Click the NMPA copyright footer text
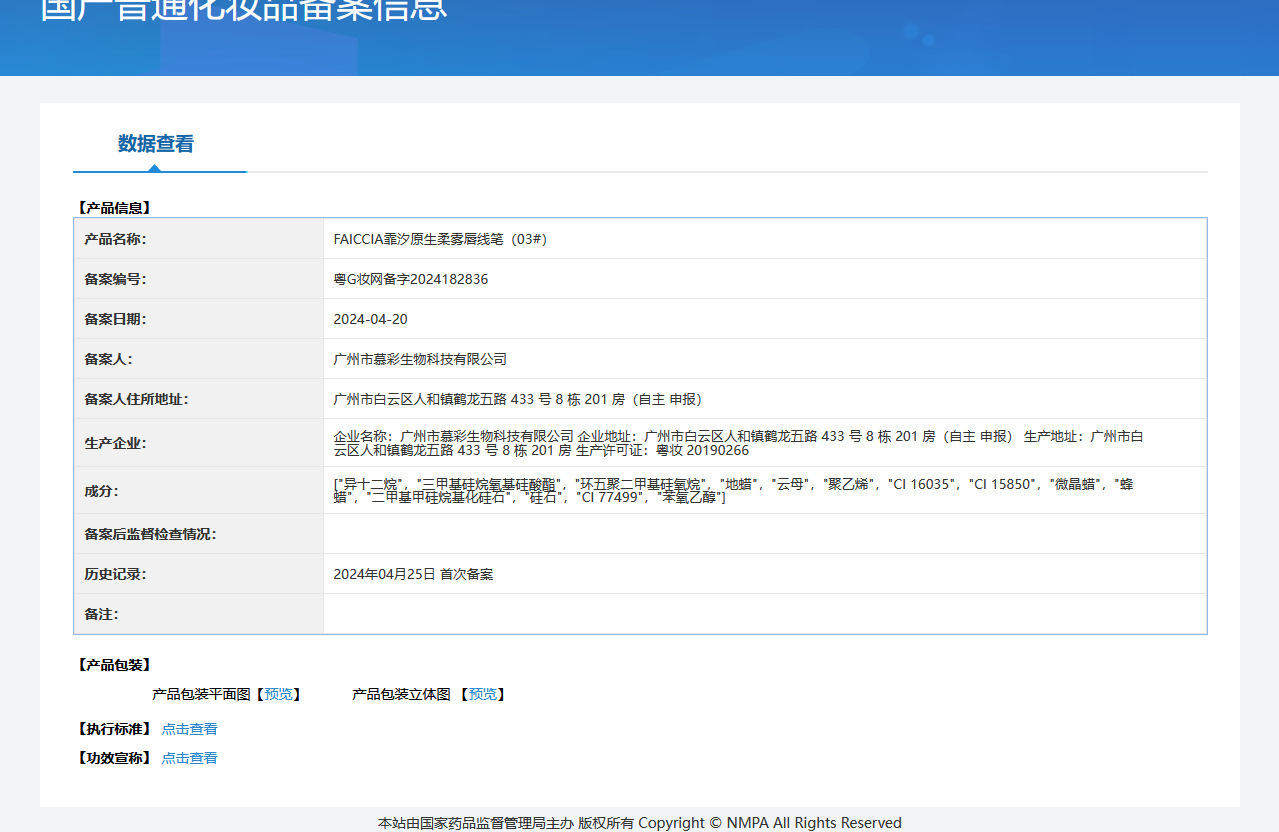 (x=640, y=823)
